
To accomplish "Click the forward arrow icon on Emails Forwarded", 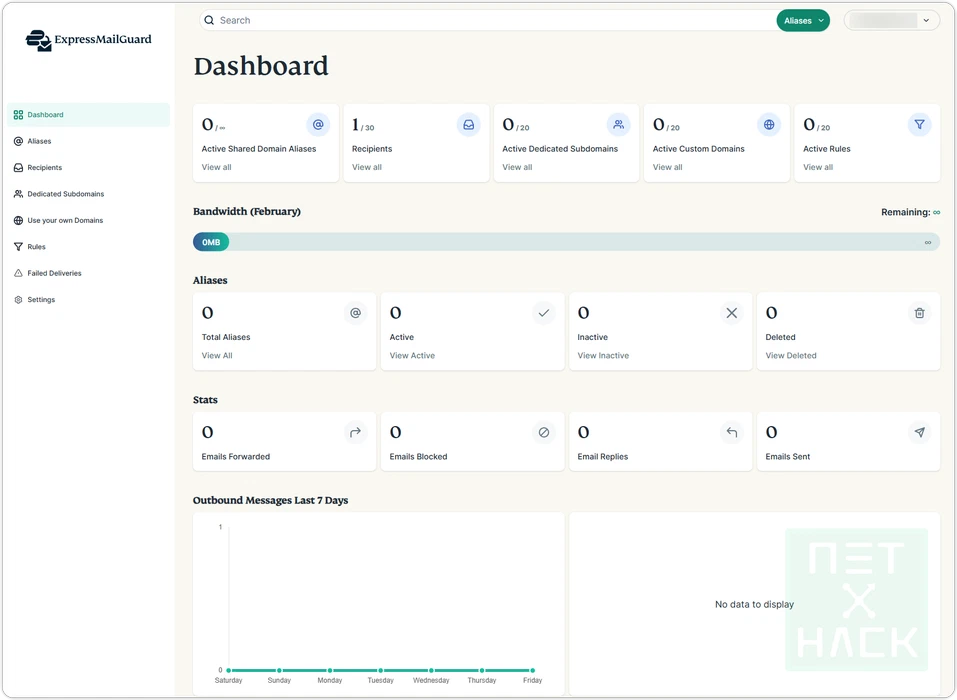I will [x=355, y=433].
